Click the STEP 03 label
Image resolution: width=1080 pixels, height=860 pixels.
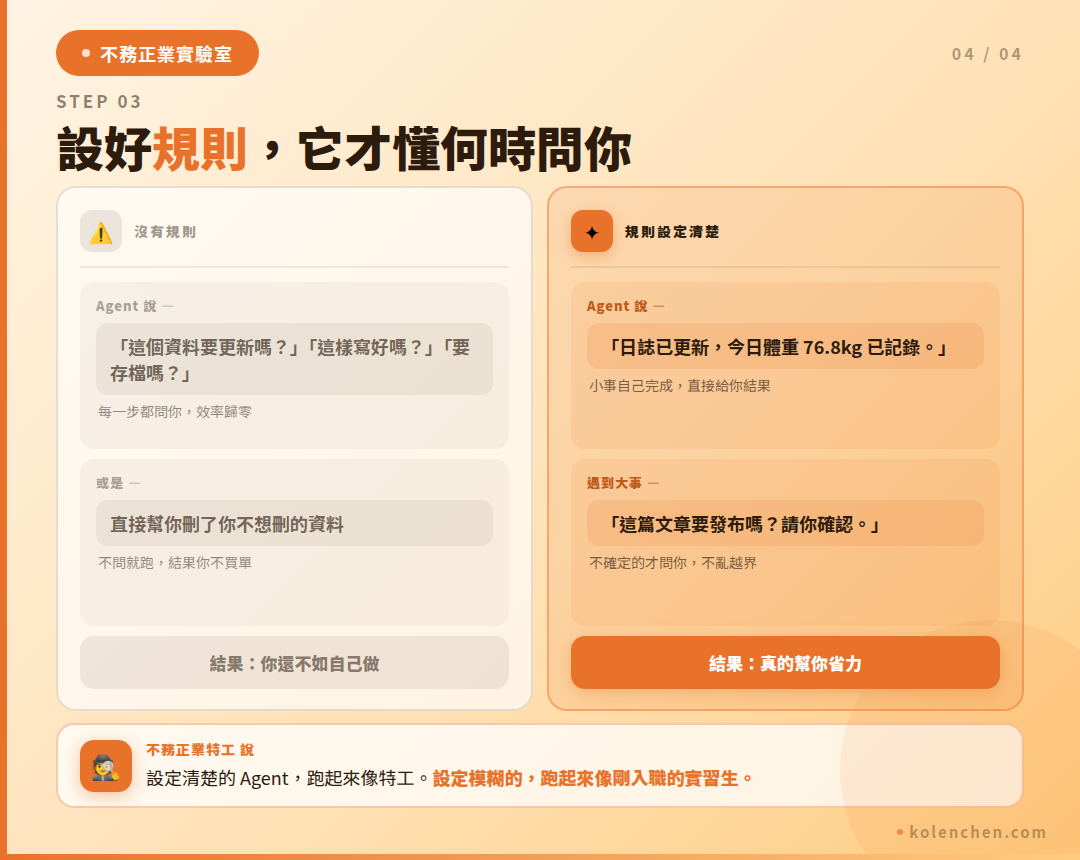point(99,102)
